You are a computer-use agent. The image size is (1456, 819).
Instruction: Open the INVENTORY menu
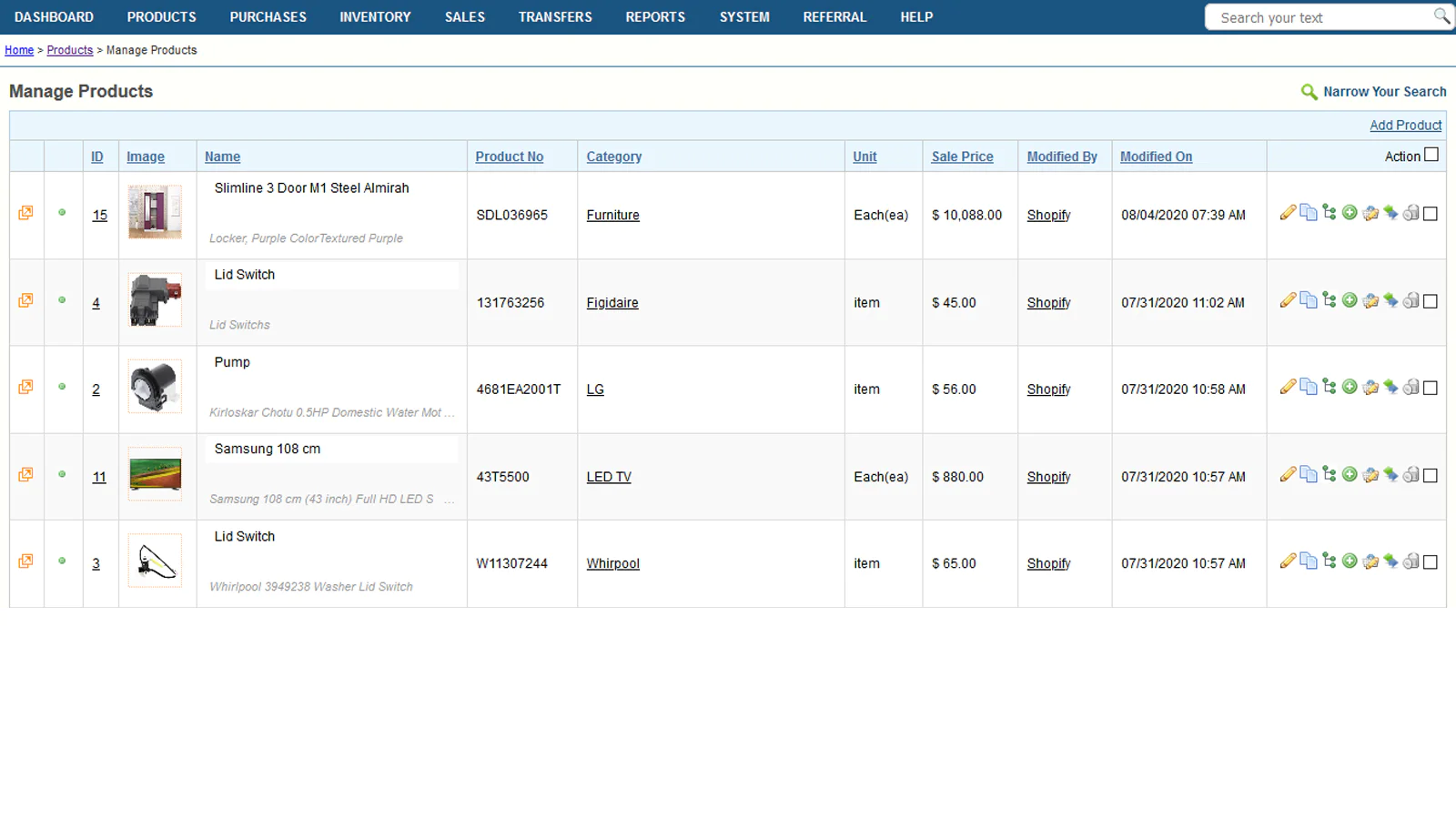(x=375, y=16)
